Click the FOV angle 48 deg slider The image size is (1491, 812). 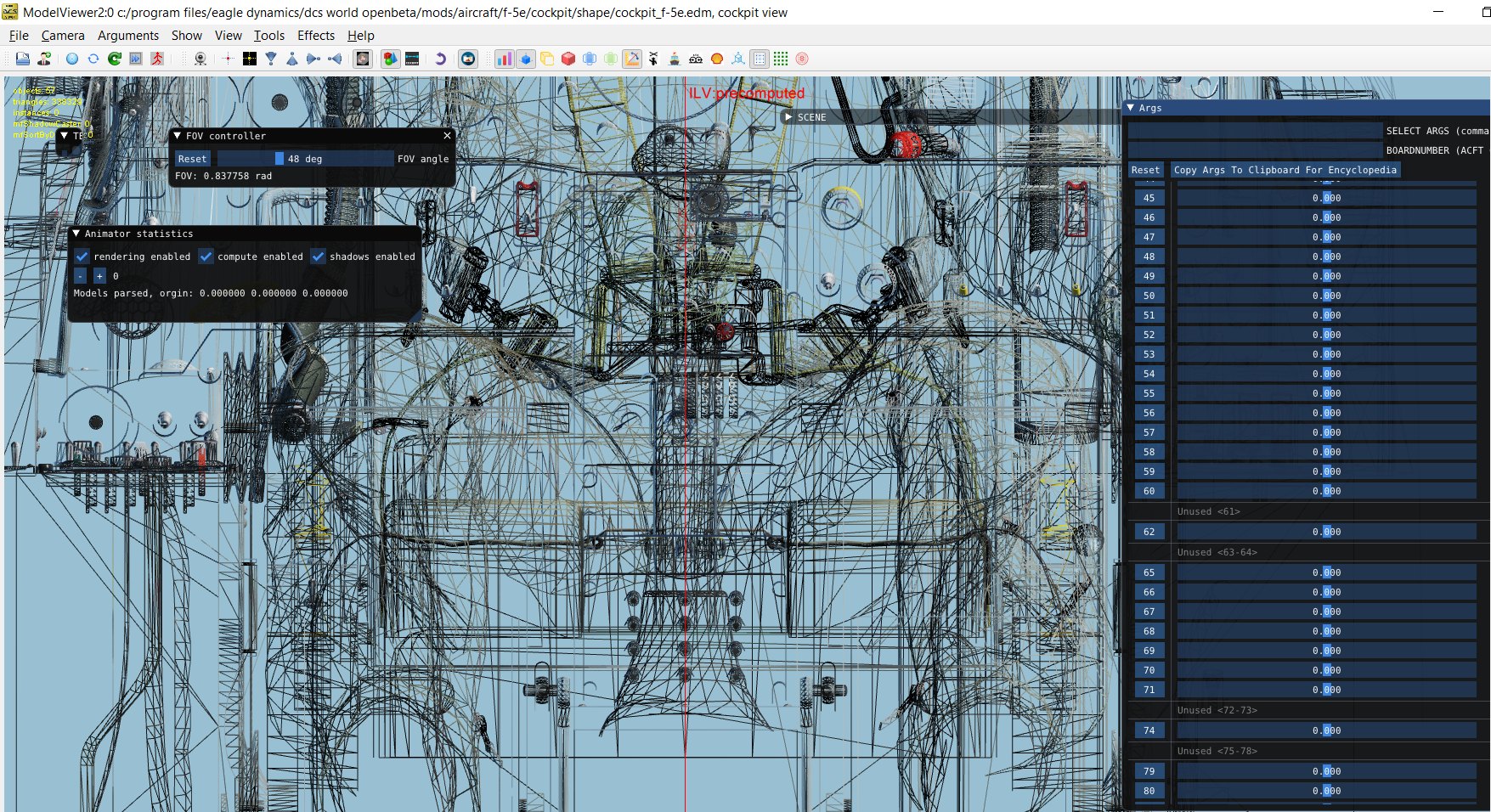304,159
